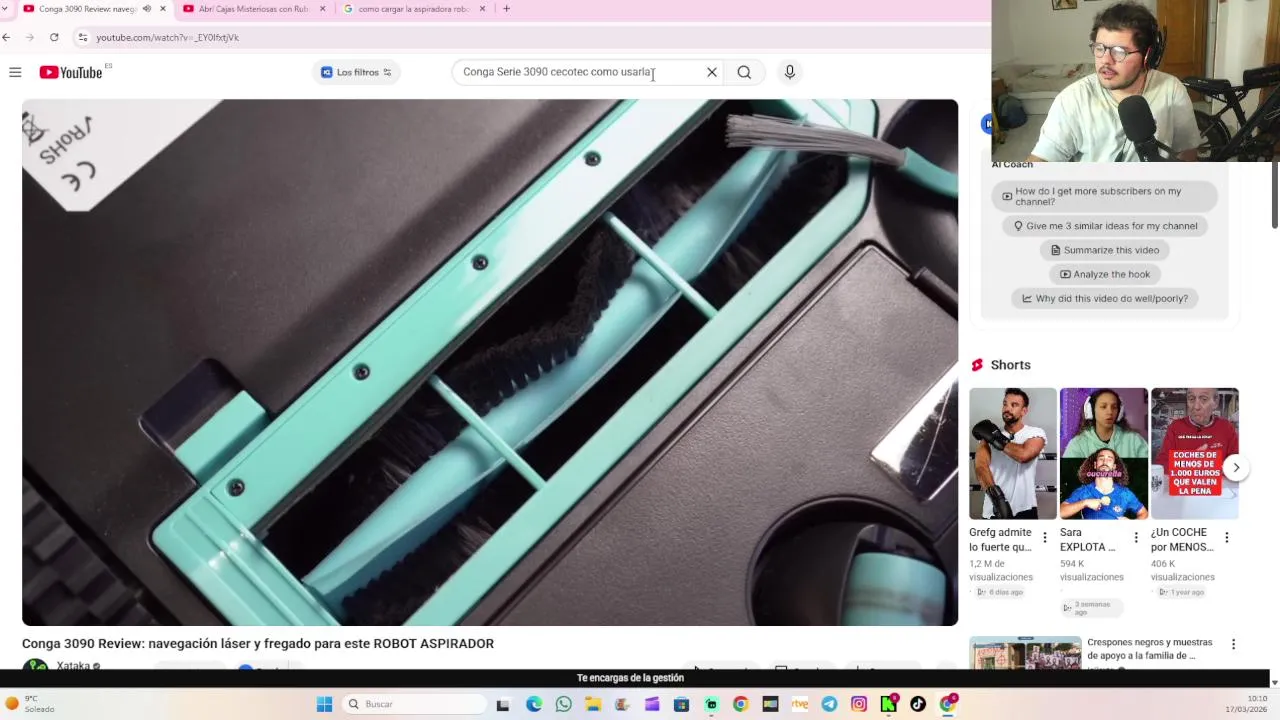Launch Microsoft Edge from taskbar
1280x720 pixels.
tap(534, 704)
